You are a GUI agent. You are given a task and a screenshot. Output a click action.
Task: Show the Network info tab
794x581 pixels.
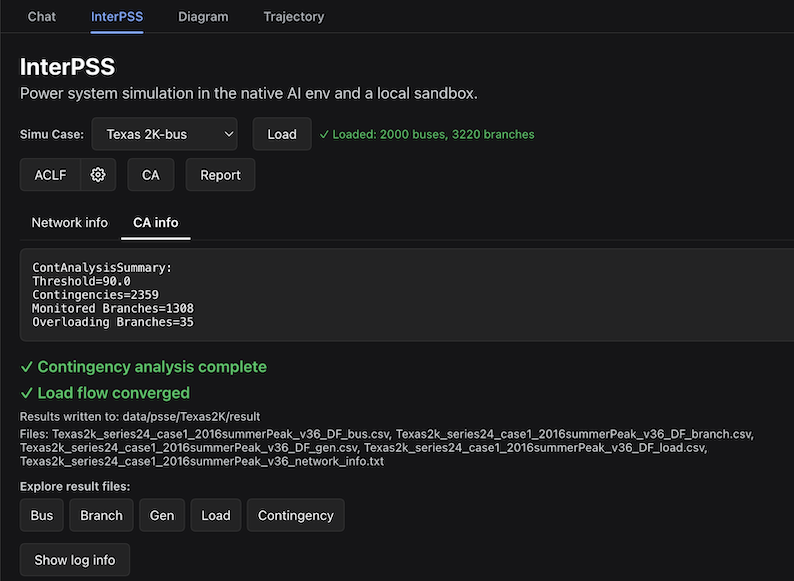coord(69,223)
